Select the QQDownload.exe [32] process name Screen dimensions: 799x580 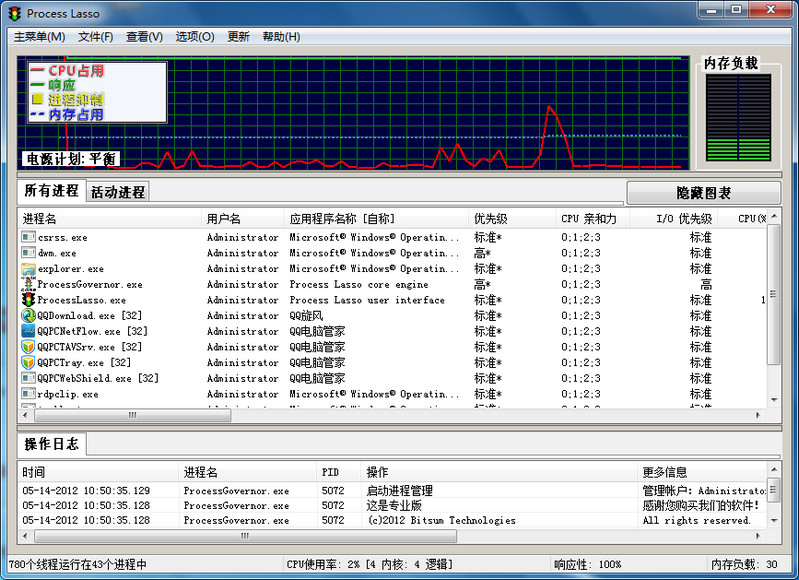[90, 315]
